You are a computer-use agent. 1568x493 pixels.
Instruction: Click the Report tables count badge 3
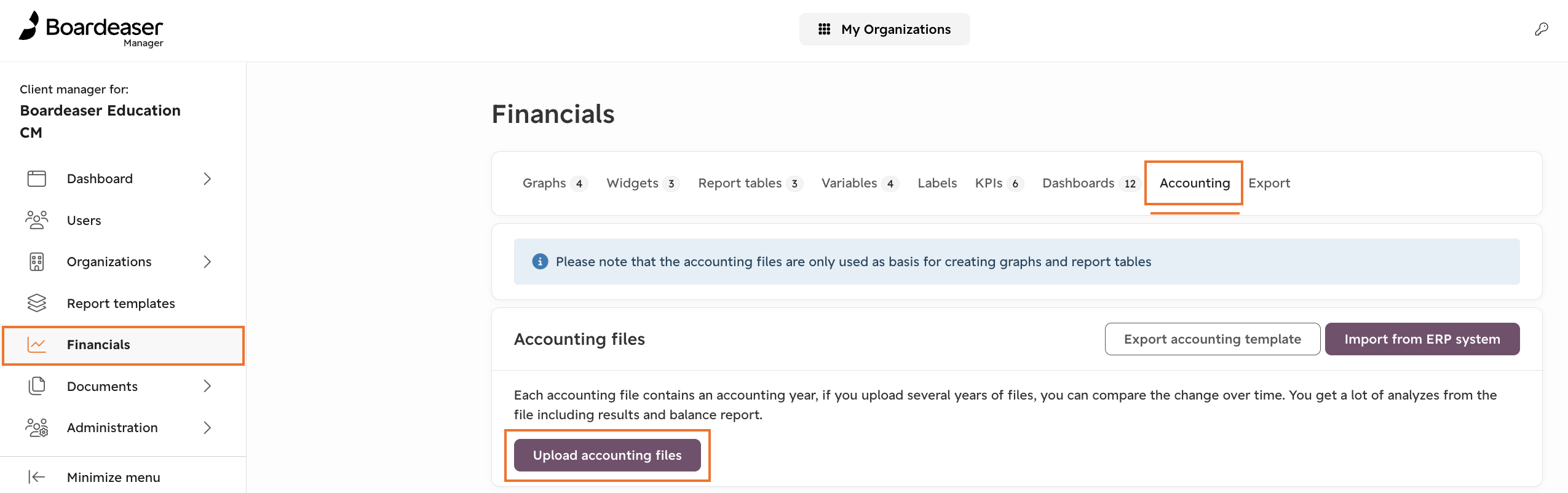click(x=794, y=184)
